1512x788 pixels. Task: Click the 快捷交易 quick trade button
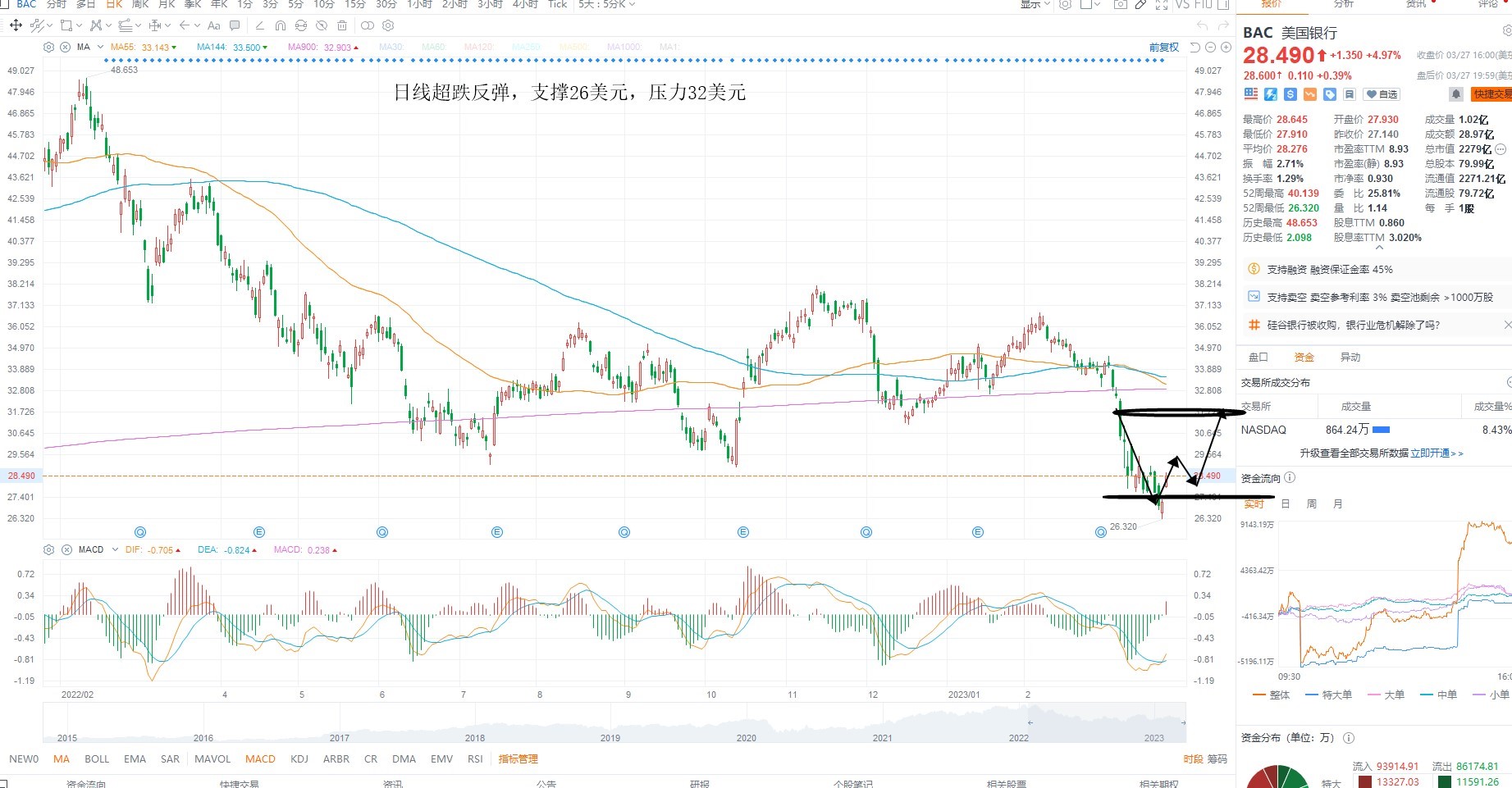coord(1491,94)
